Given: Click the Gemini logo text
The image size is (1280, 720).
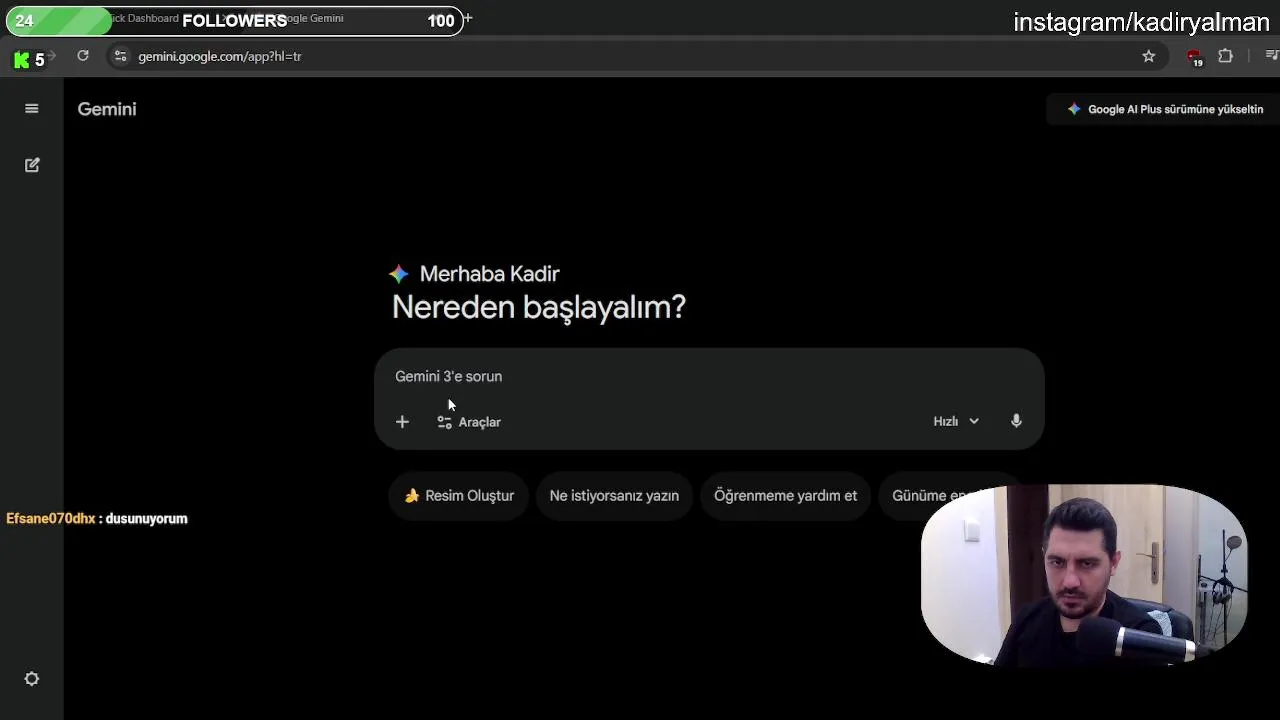Looking at the screenshot, I should (107, 109).
